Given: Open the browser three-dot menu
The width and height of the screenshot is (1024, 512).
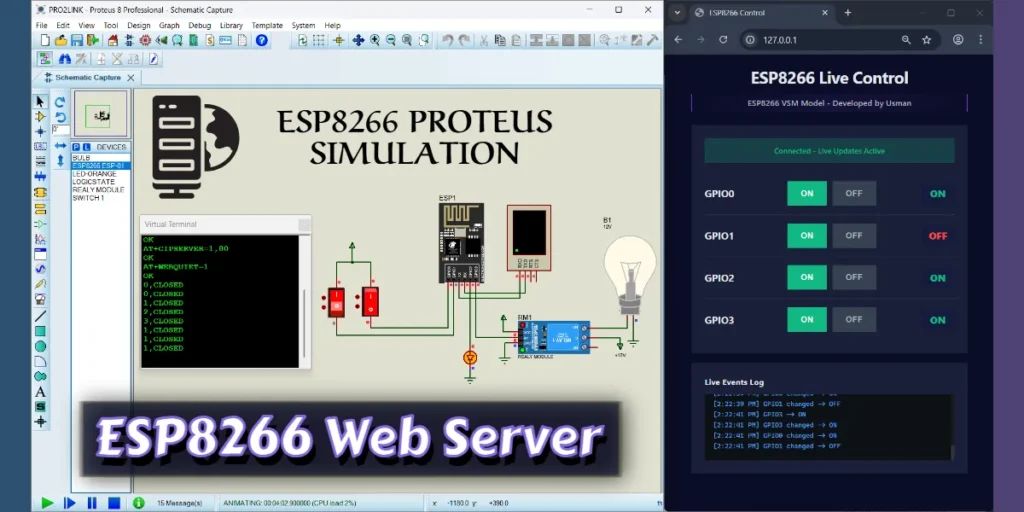Looking at the screenshot, I should tap(980, 40).
